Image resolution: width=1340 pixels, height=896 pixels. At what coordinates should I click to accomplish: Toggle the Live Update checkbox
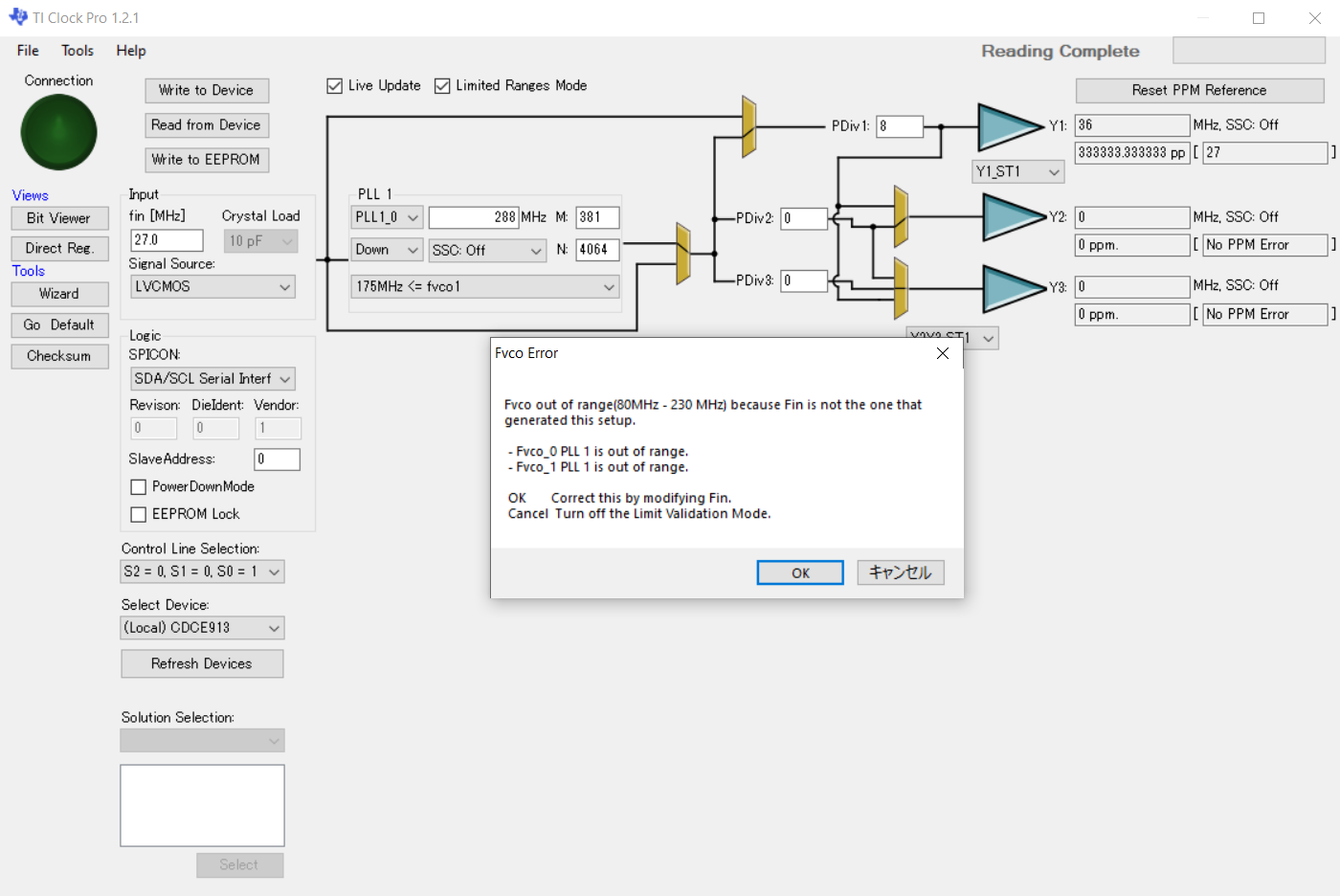coord(335,86)
